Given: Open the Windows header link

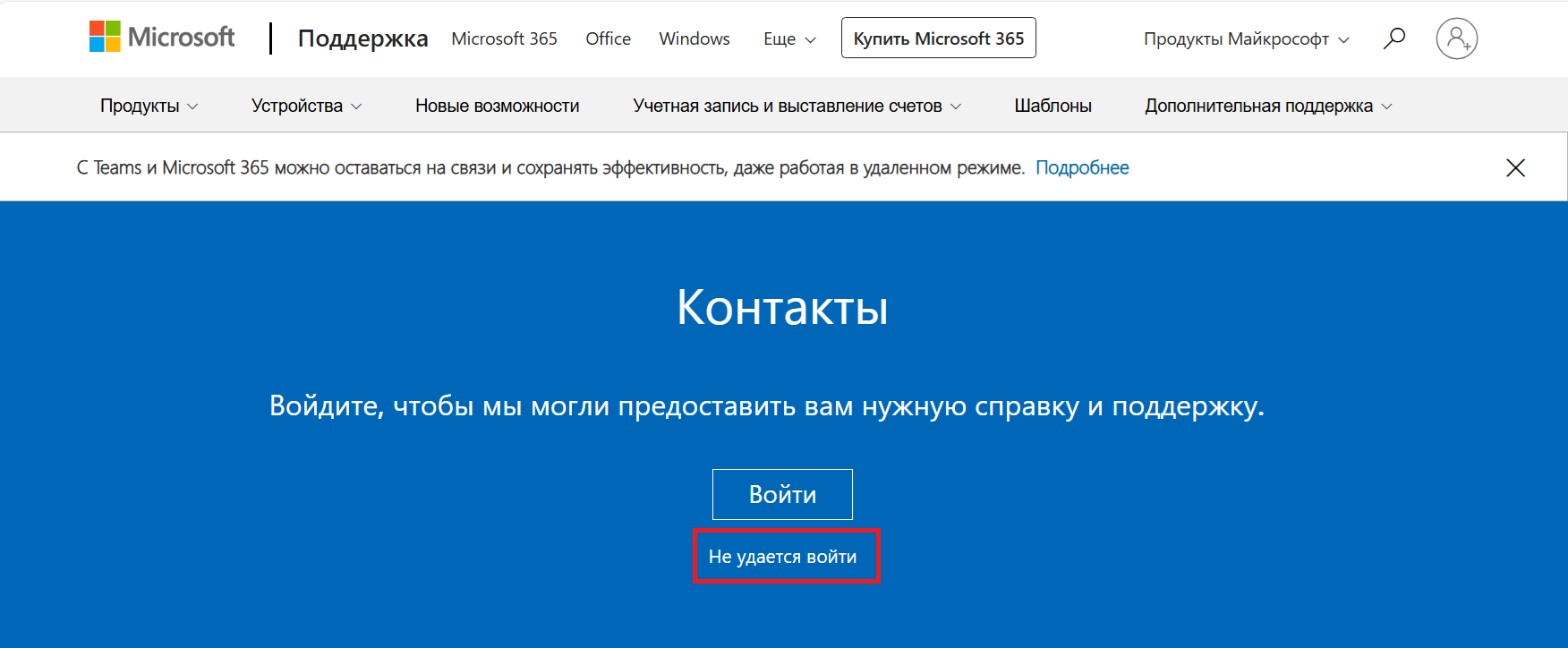Looking at the screenshot, I should click(x=695, y=38).
